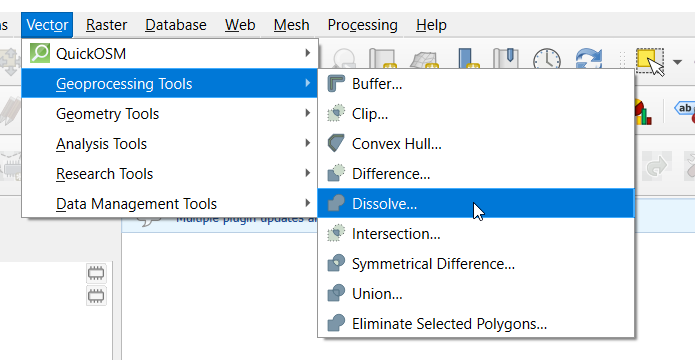The height and width of the screenshot is (360, 695).
Task: Choose Dissolve... tool
Action: [476, 203]
